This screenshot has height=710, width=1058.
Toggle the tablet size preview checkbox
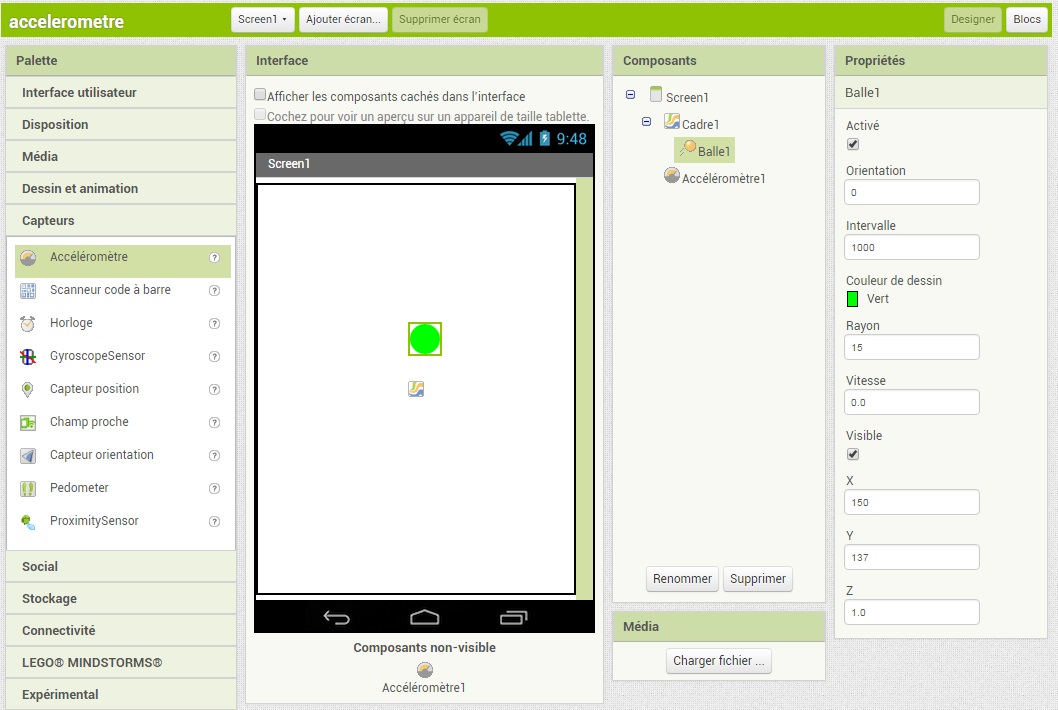[260, 114]
